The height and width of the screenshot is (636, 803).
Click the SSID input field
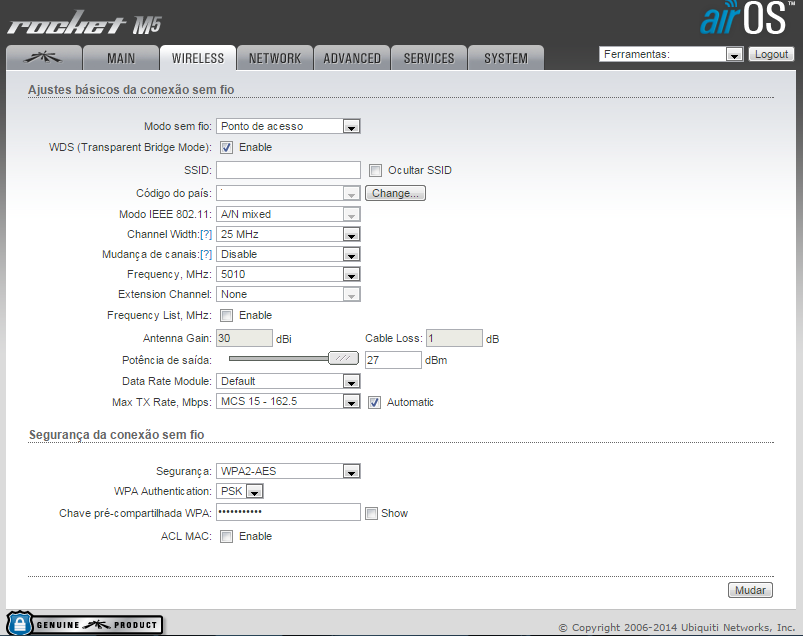(288, 170)
